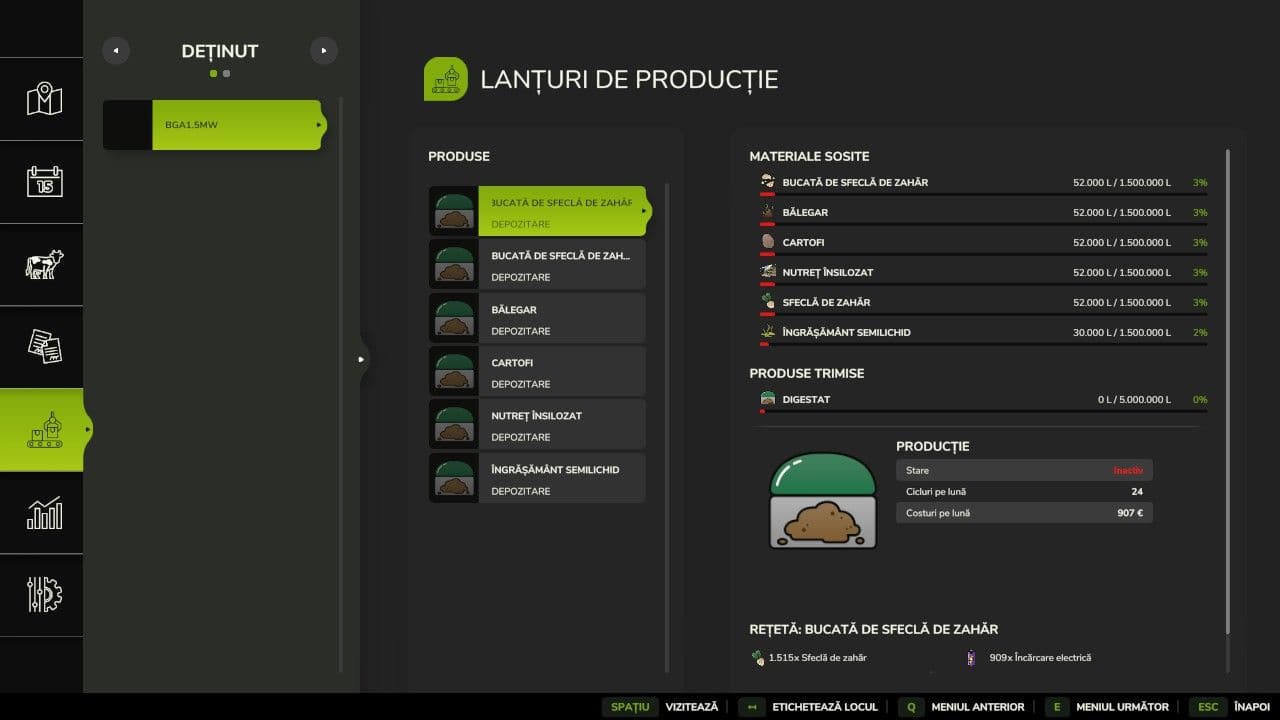Open the calendar sidebar icon
The image size is (1280, 720).
[44, 182]
